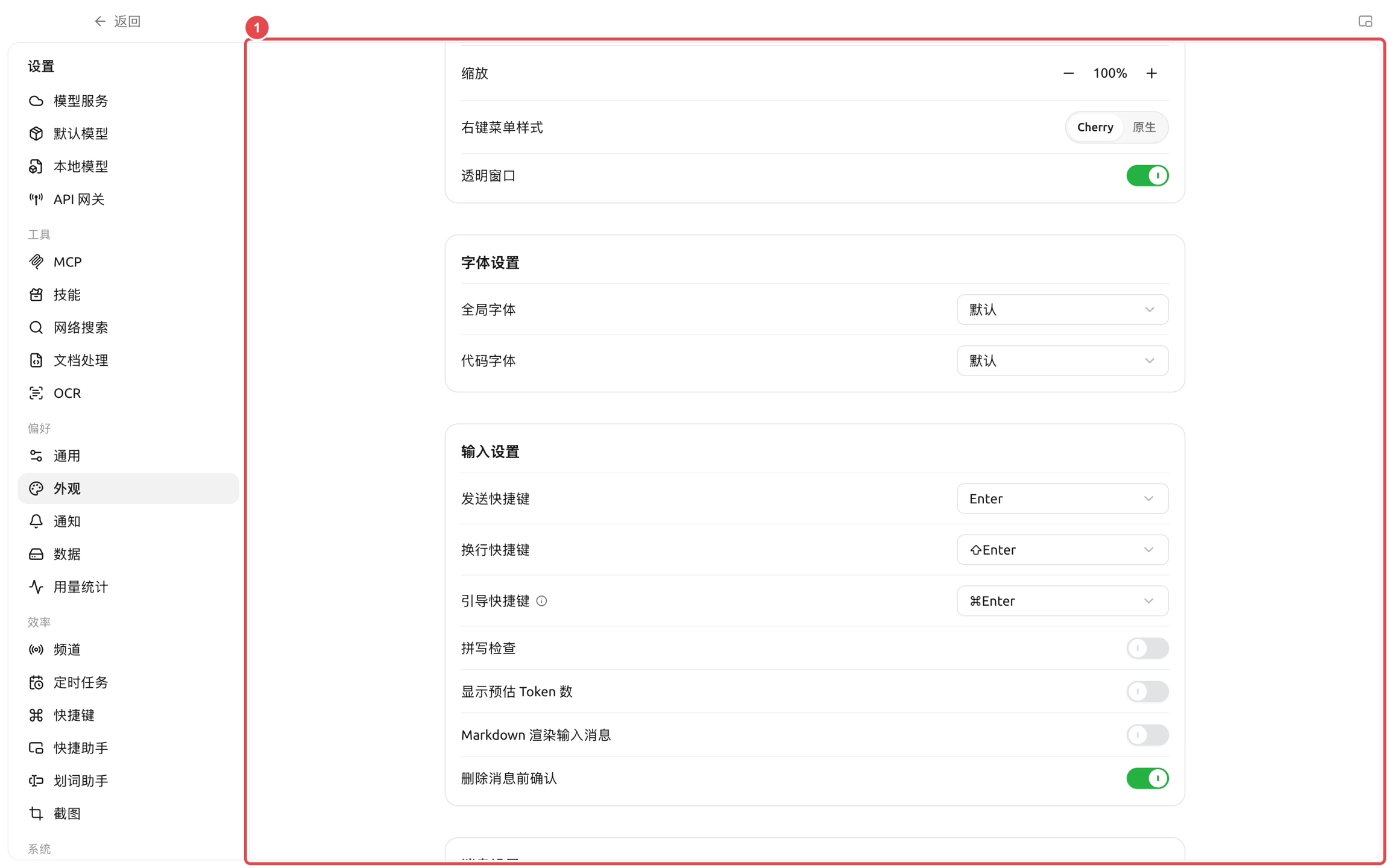1389x868 pixels.
Task: Click the info icon beside 引导快捷键
Action: [x=542, y=601]
